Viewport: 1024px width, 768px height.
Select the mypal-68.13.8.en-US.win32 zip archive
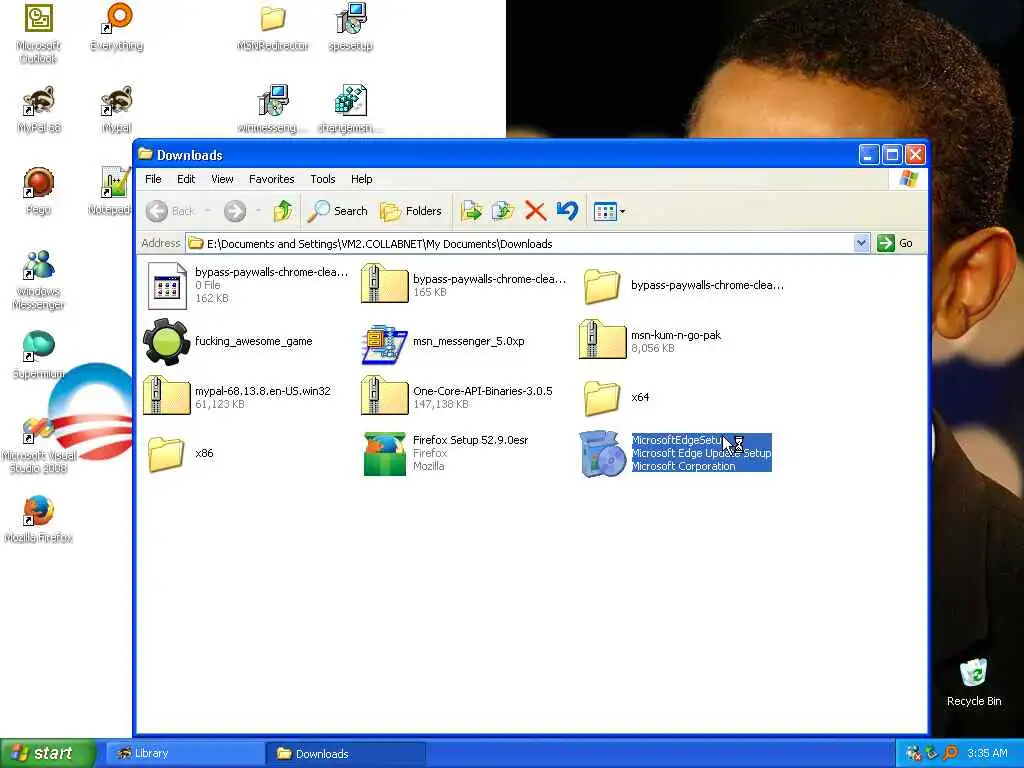tap(167, 396)
